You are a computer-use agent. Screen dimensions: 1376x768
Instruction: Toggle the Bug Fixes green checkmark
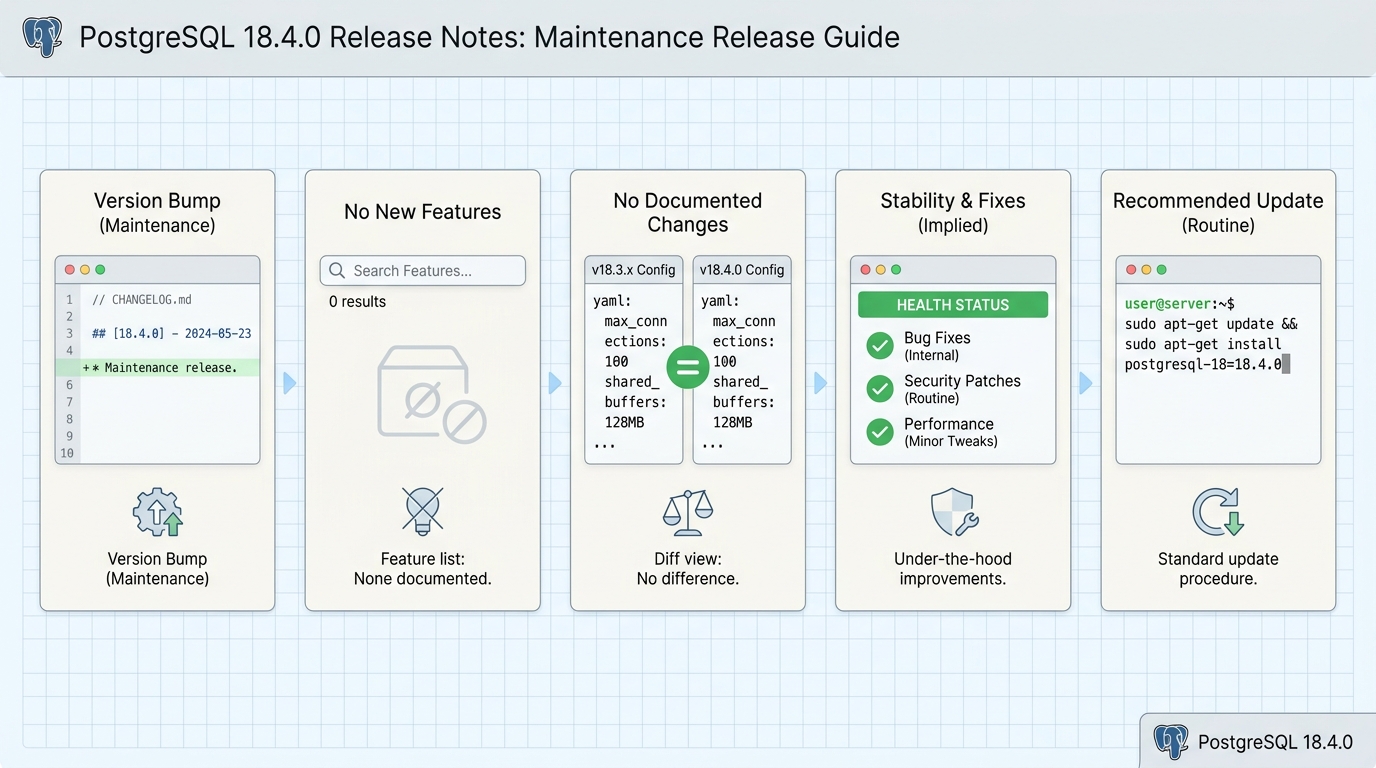click(880, 346)
